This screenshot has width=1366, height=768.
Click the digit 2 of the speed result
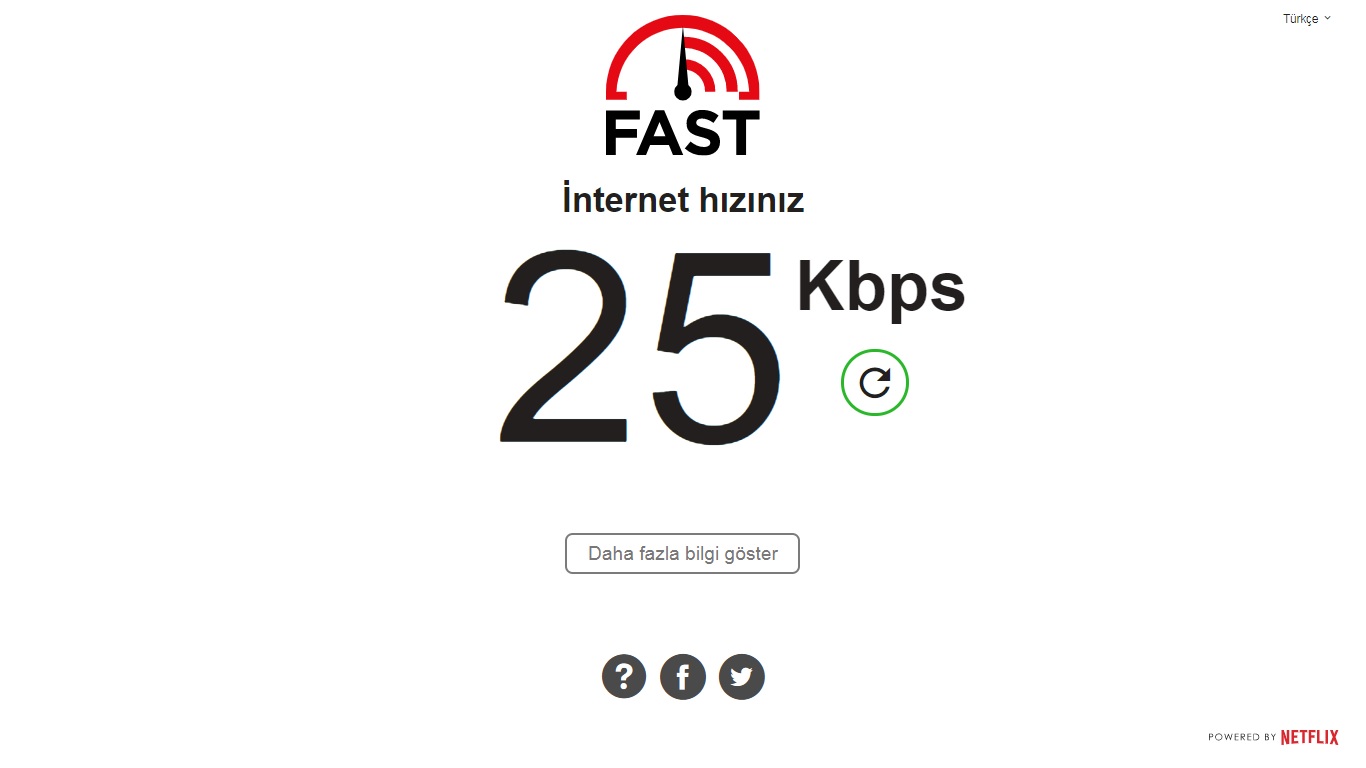[565, 345]
